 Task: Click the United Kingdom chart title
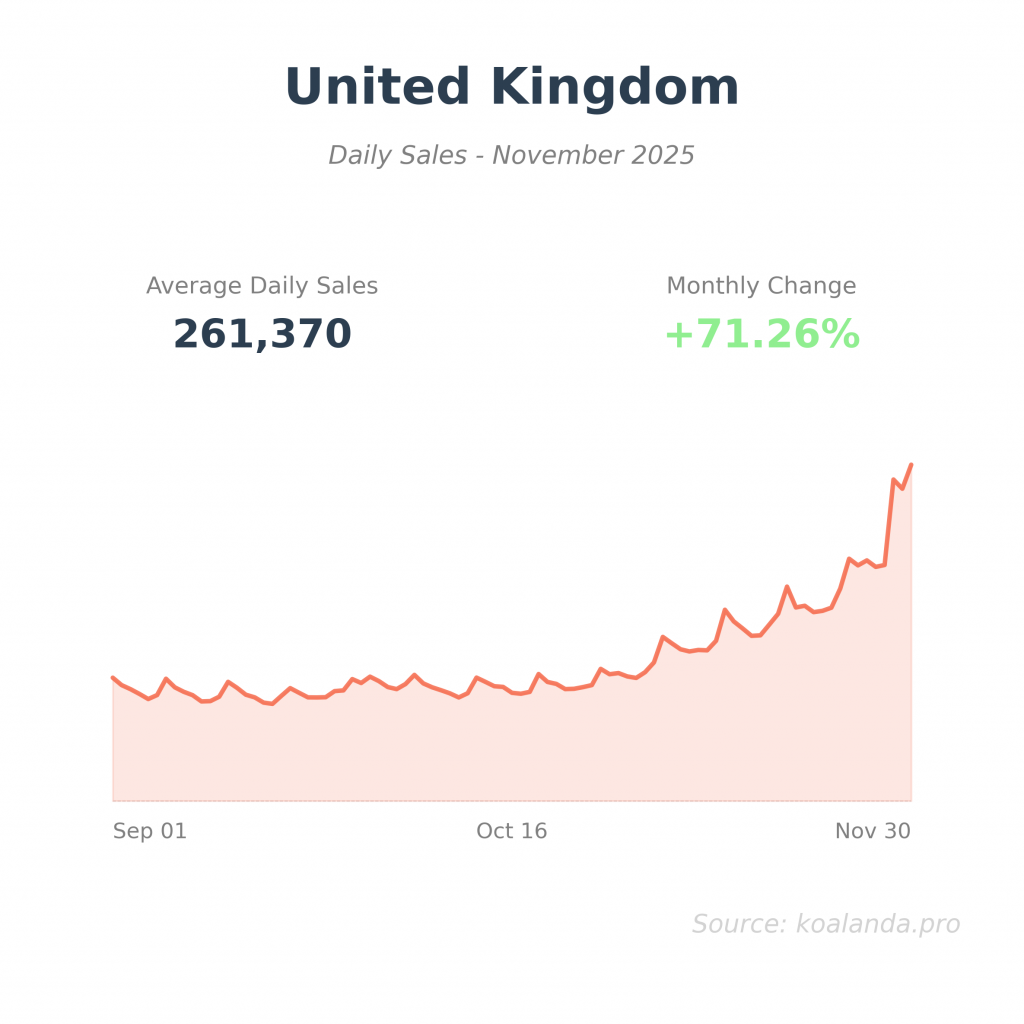coord(511,87)
